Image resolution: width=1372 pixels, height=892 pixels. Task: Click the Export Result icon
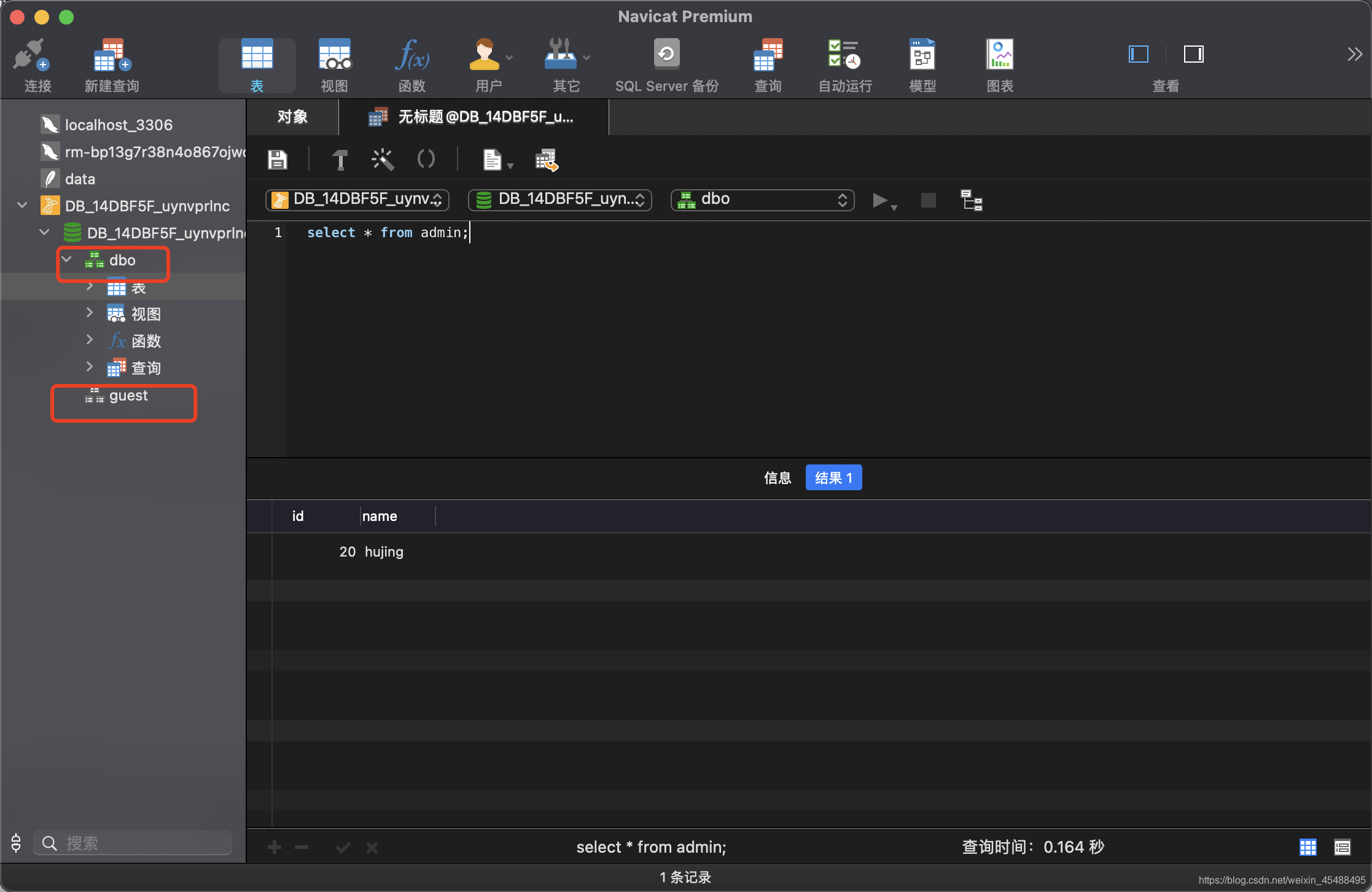coord(546,160)
